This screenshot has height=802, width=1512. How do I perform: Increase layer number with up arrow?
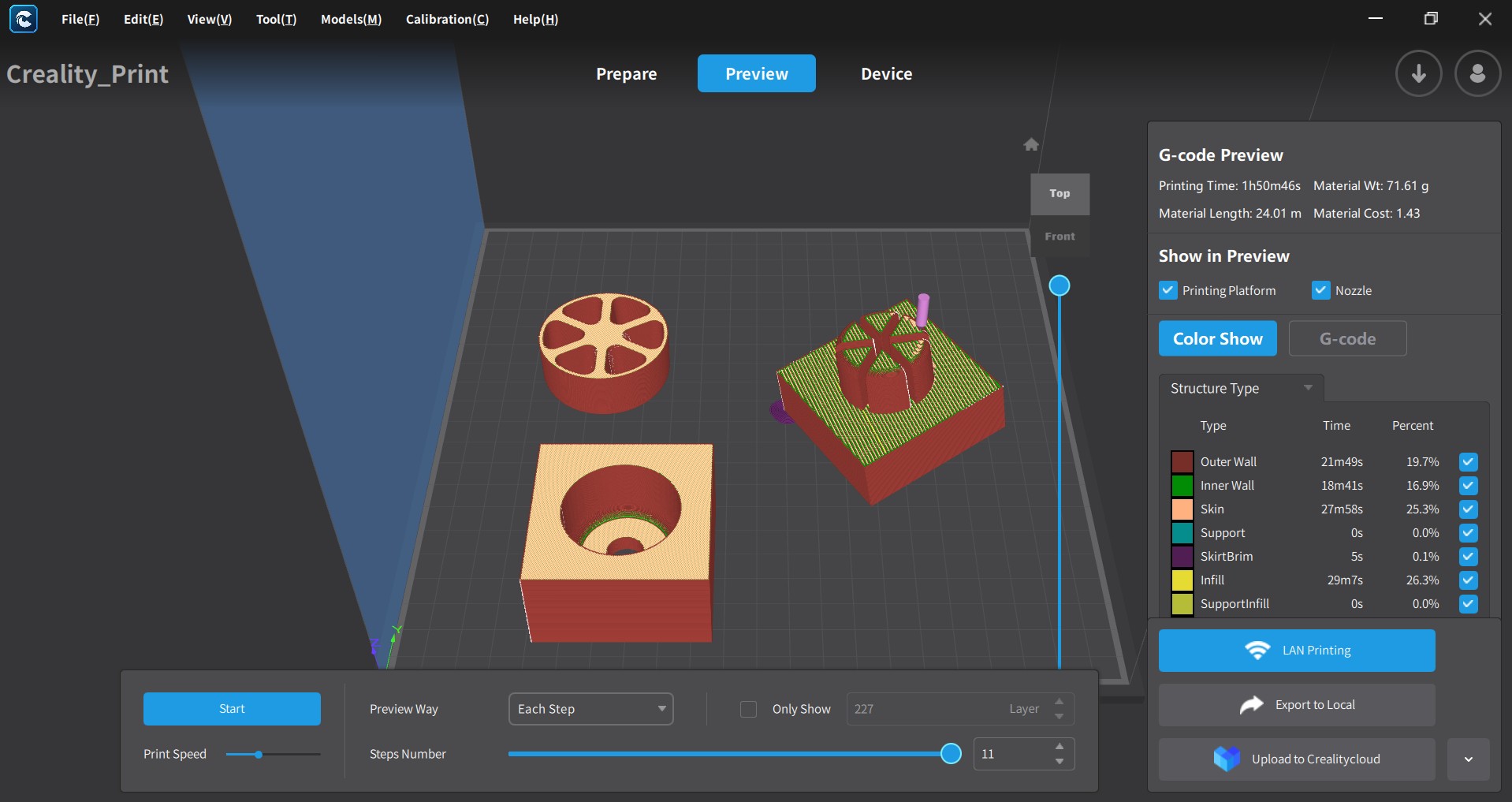click(x=1060, y=701)
